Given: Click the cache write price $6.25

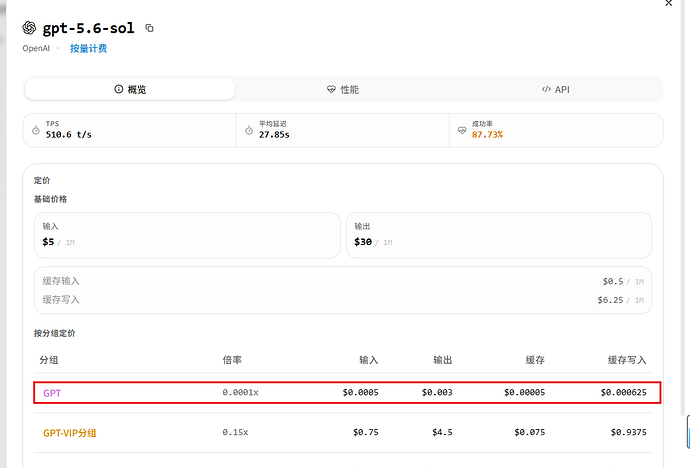Looking at the screenshot, I should 610,300.
